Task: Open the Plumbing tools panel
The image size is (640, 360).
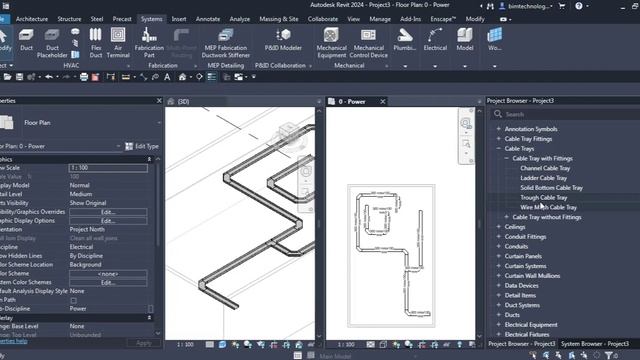Action: [x=404, y=40]
